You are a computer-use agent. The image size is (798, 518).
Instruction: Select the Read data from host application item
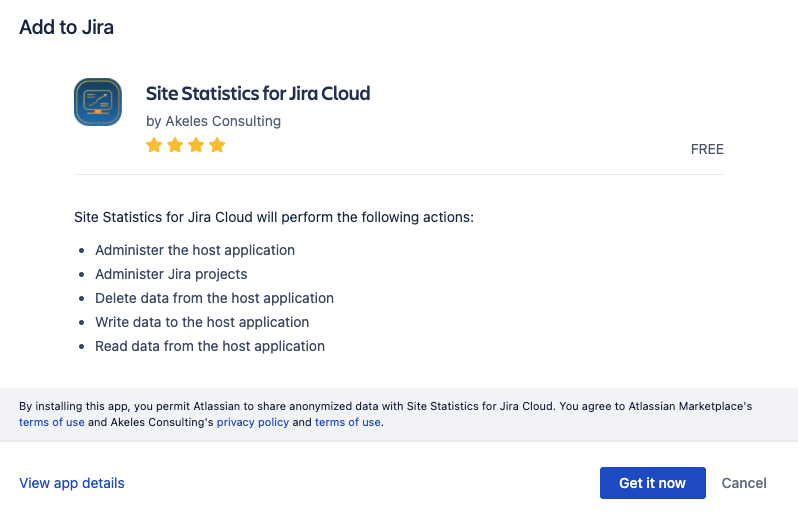(210, 346)
